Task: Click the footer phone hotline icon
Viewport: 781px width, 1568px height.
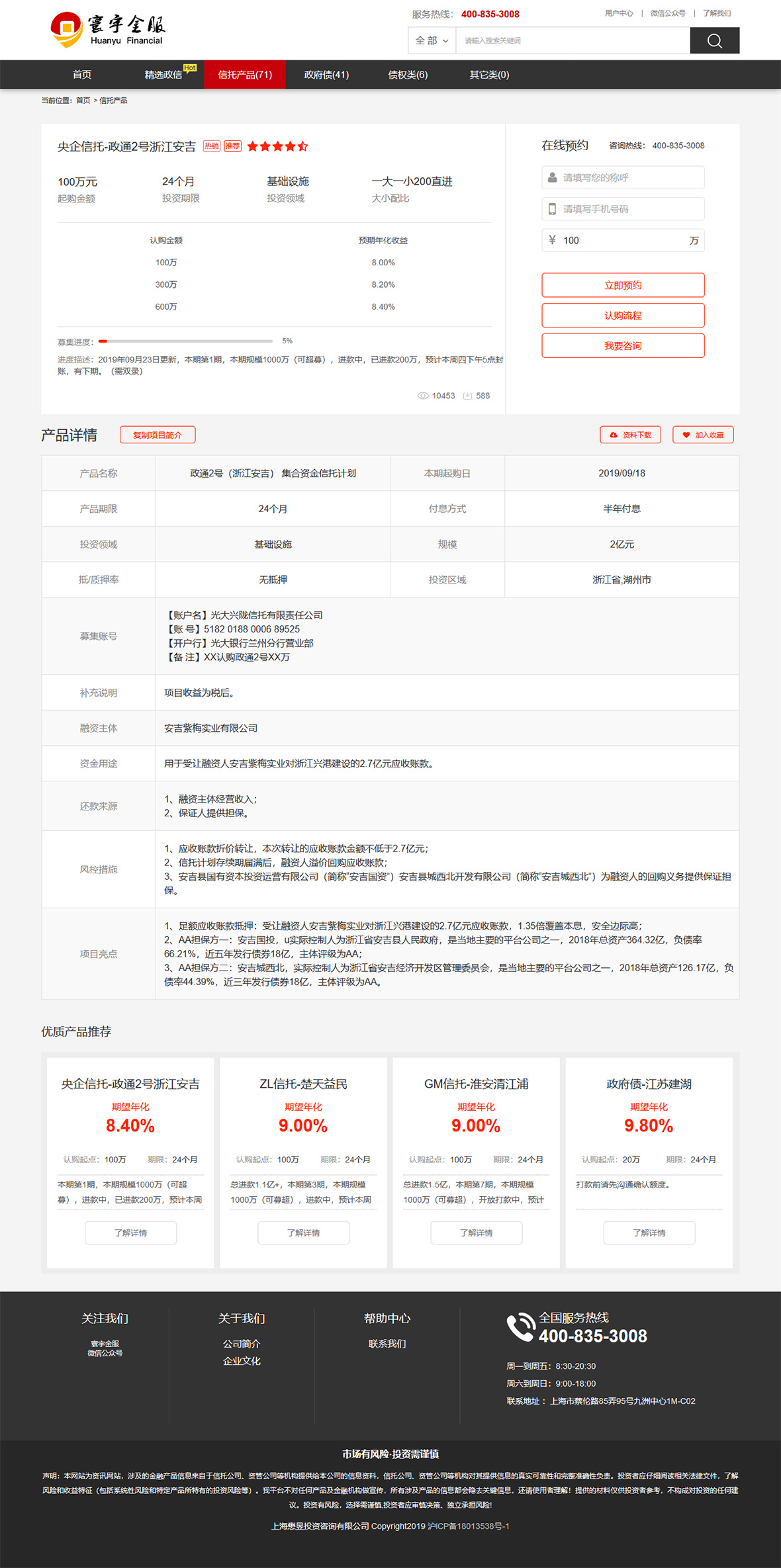Action: (x=521, y=1327)
